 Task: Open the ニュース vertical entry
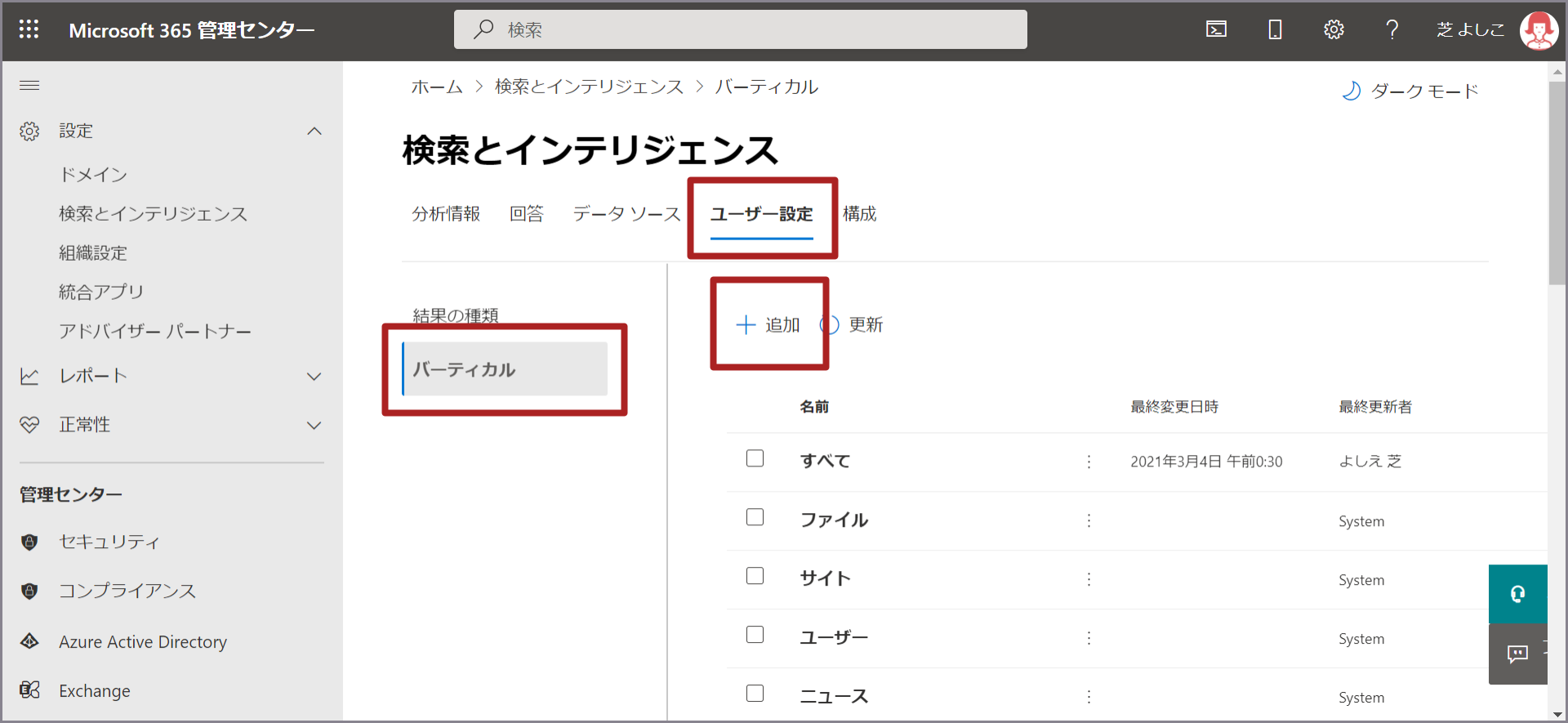click(x=834, y=696)
